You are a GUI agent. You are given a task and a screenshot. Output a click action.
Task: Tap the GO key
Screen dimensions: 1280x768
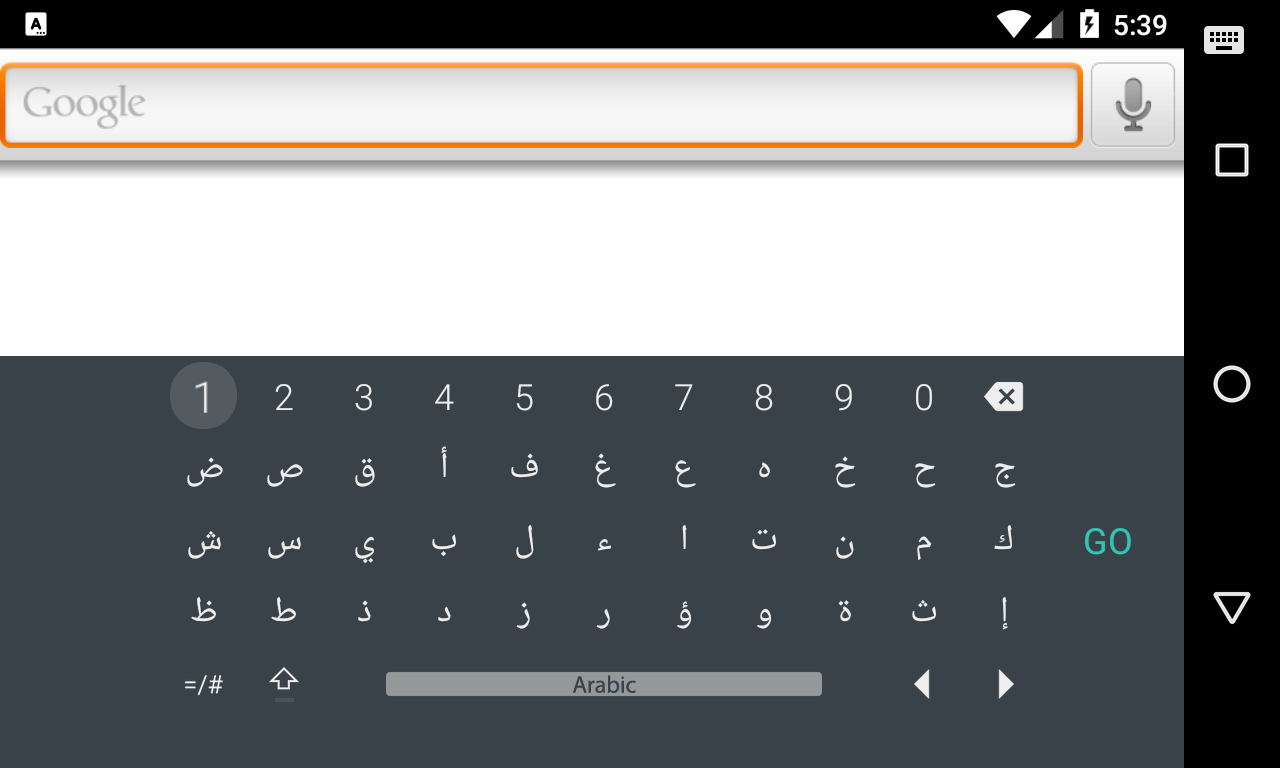click(x=1108, y=542)
